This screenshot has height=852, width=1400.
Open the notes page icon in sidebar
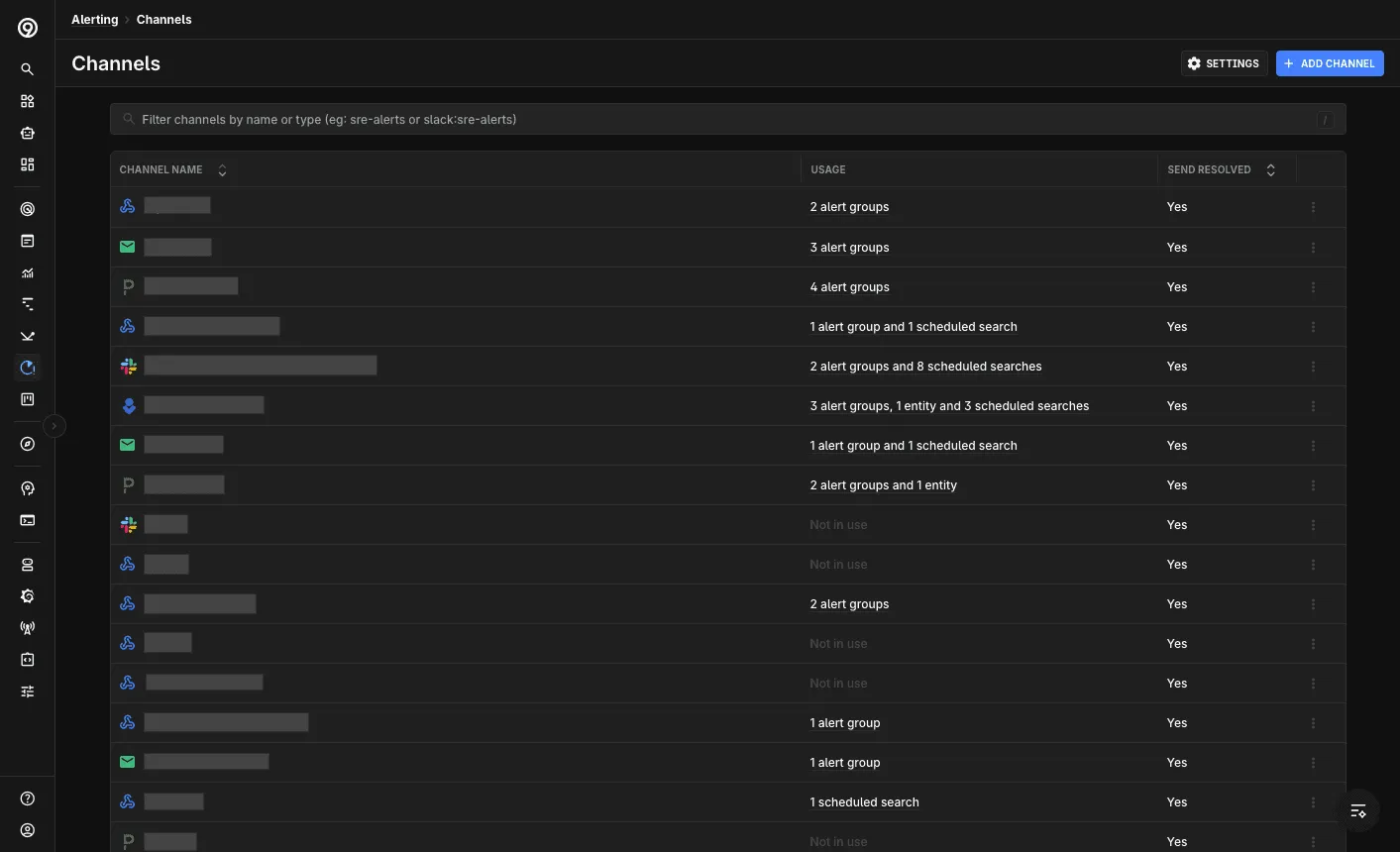28,241
